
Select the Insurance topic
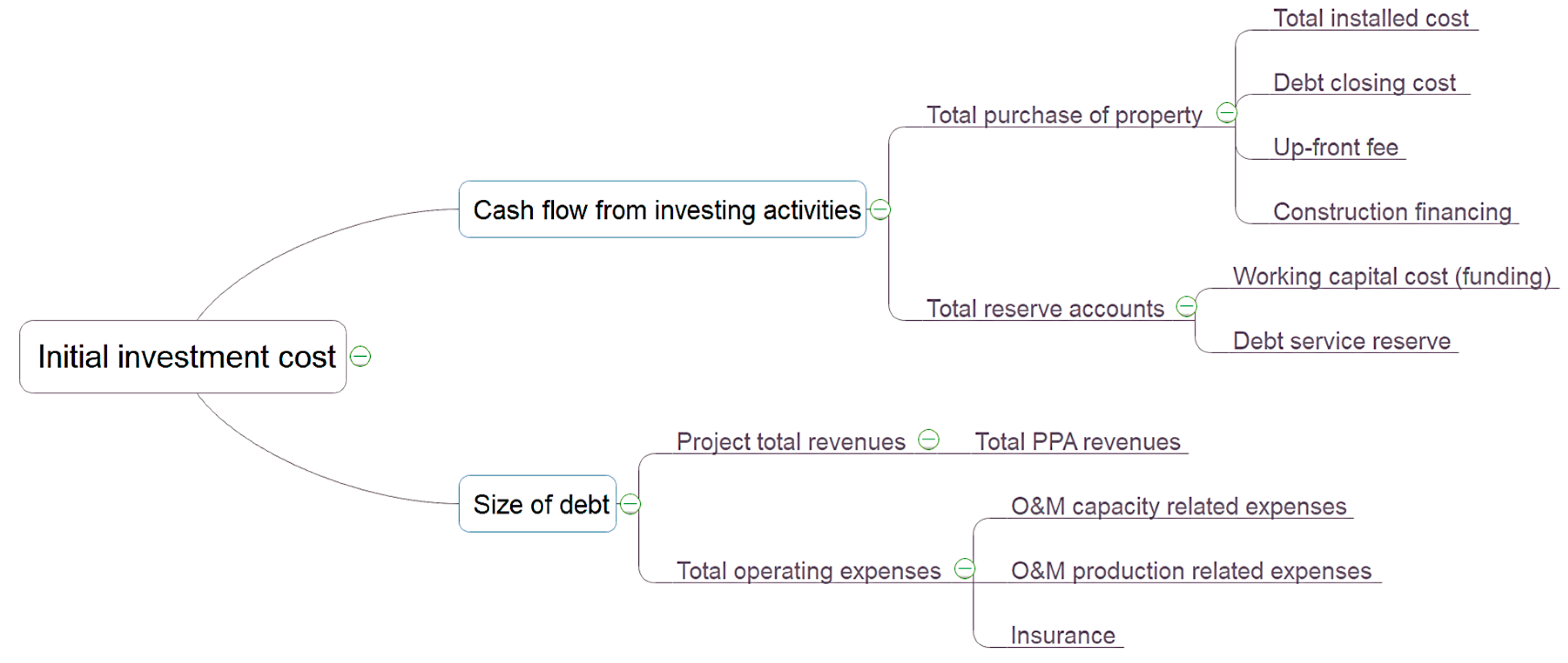tap(1063, 635)
